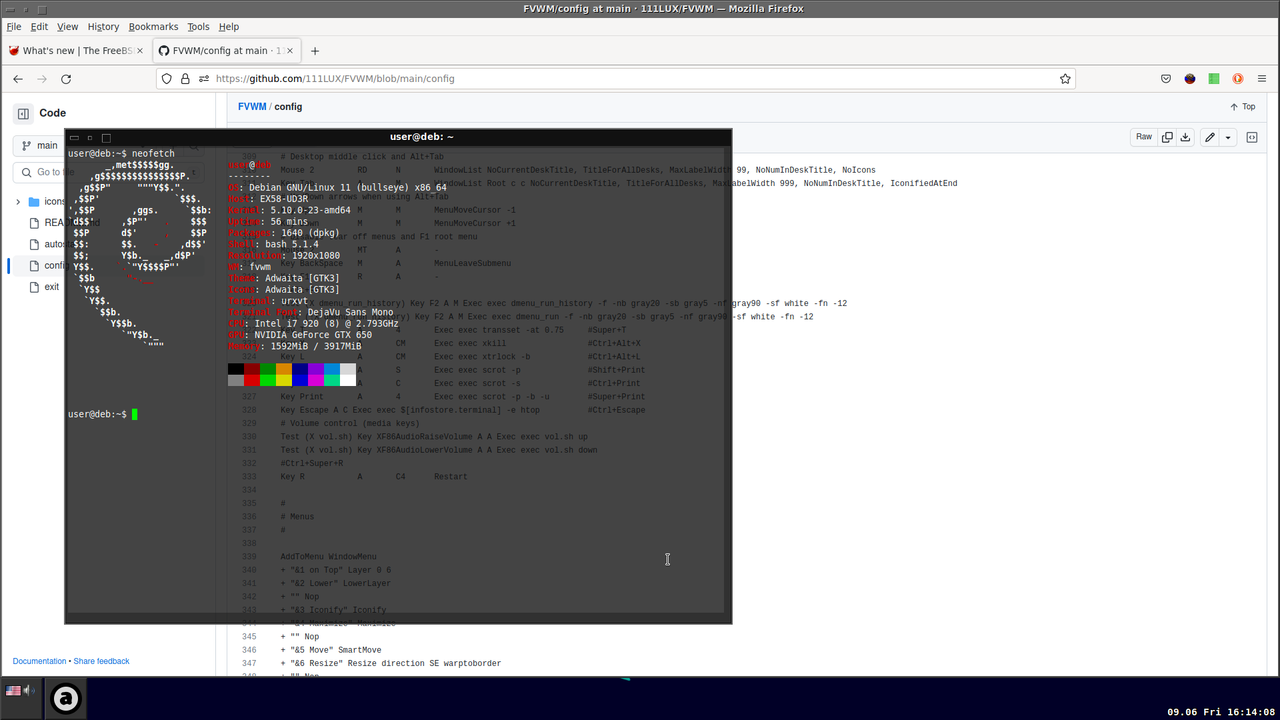The image size is (1280, 720).
Task: Open the DuckDuckGo extension icon
Action: (x=1237, y=79)
